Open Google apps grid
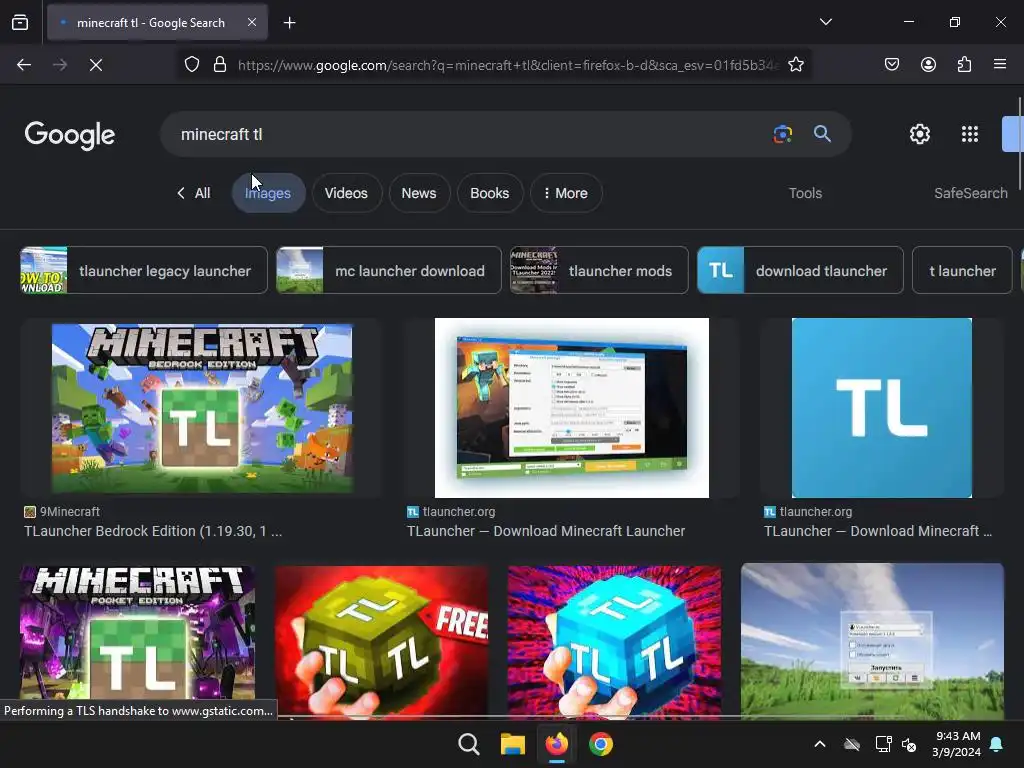Viewport: 1024px width, 768px height. (970, 135)
